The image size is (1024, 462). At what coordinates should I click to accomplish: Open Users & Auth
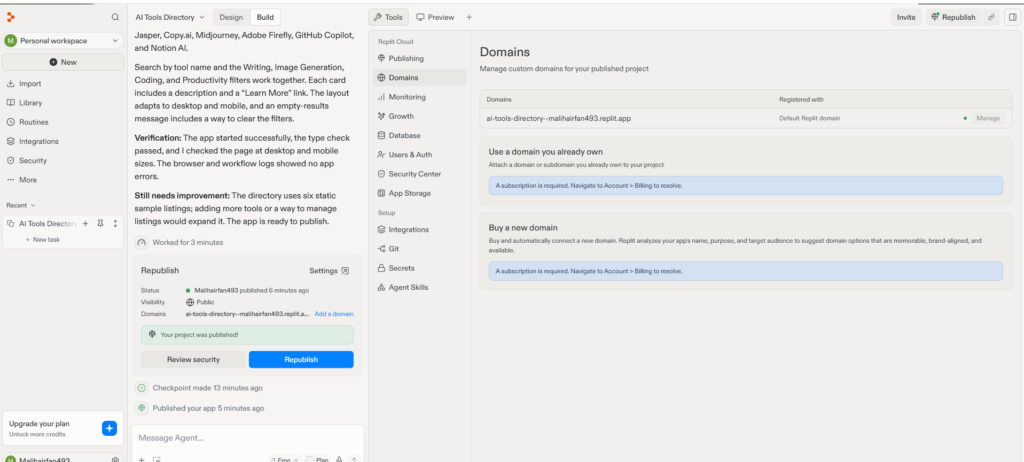(420, 155)
